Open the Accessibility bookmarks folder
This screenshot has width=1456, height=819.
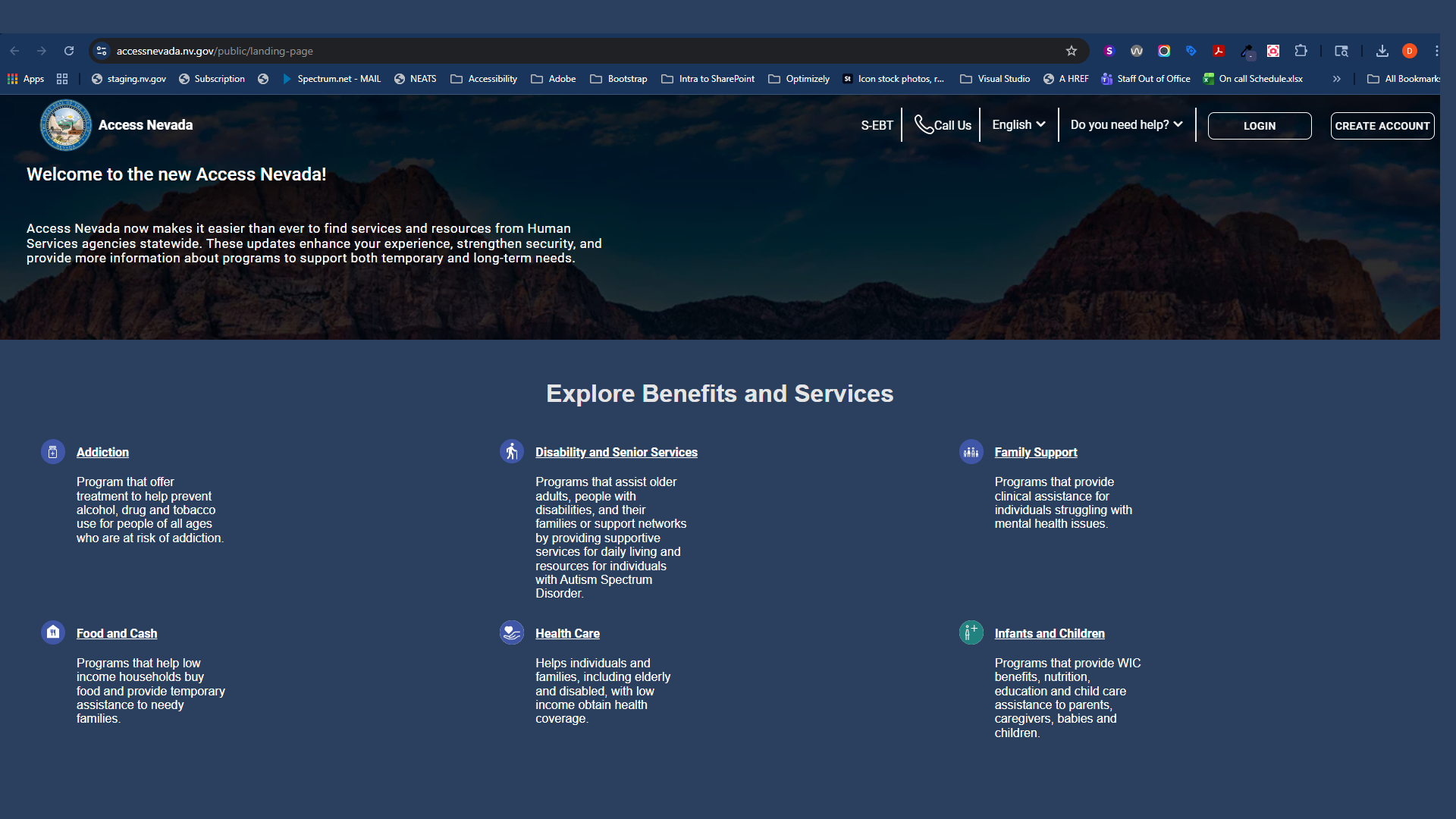tap(484, 79)
